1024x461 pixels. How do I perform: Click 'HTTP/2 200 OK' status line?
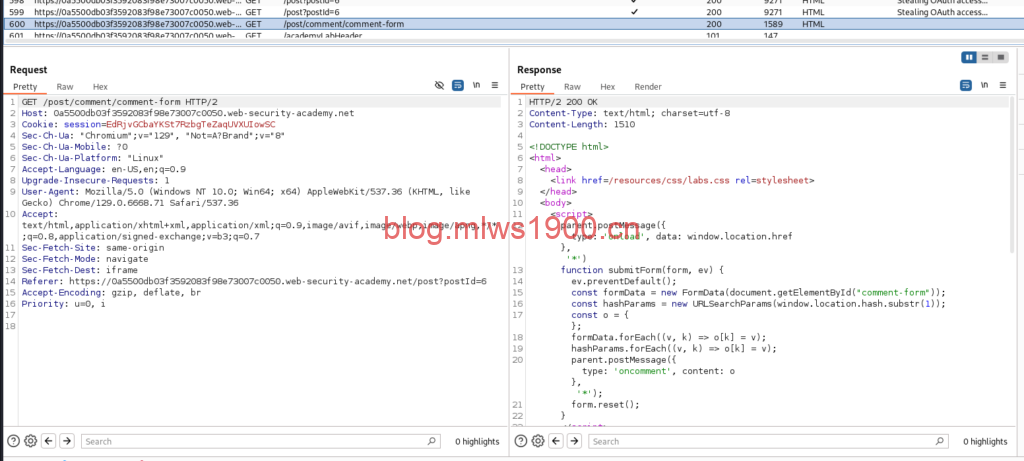(563, 102)
